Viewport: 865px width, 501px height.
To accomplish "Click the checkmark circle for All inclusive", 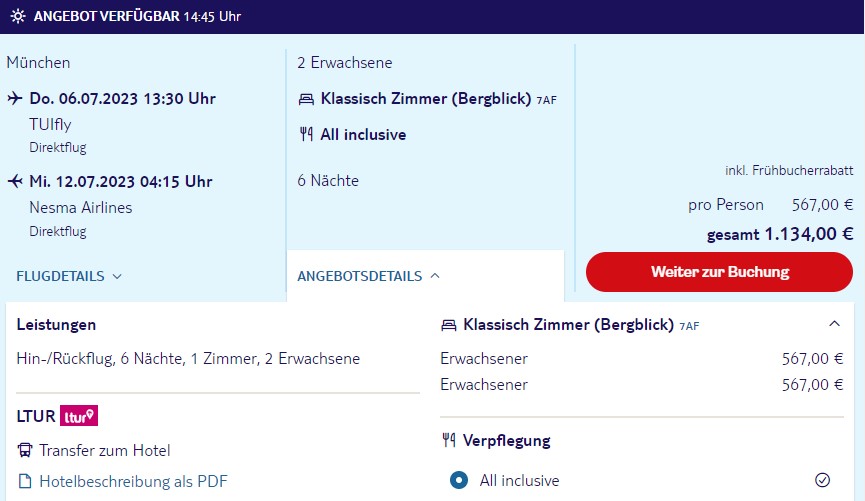I will (x=822, y=480).
